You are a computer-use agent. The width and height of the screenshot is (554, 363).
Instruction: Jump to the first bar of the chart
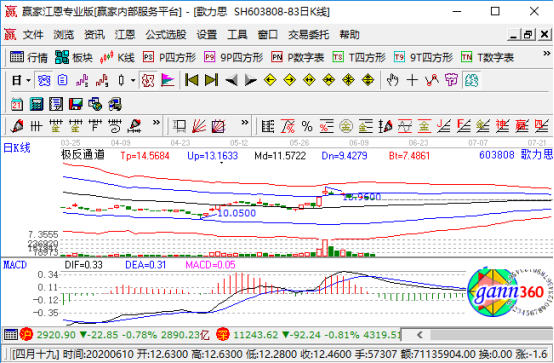coord(191,80)
